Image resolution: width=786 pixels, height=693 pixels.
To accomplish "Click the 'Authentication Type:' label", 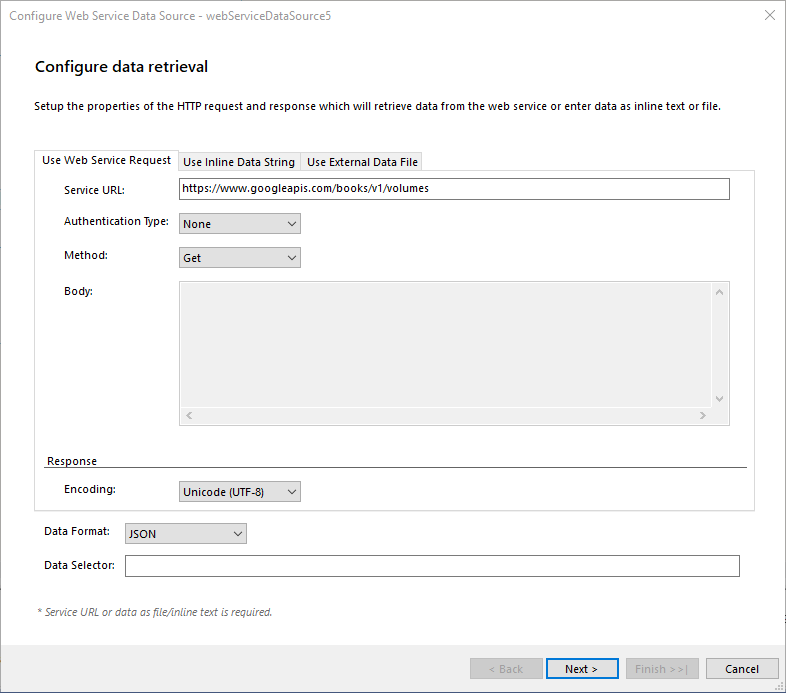I will click(x=116, y=221).
